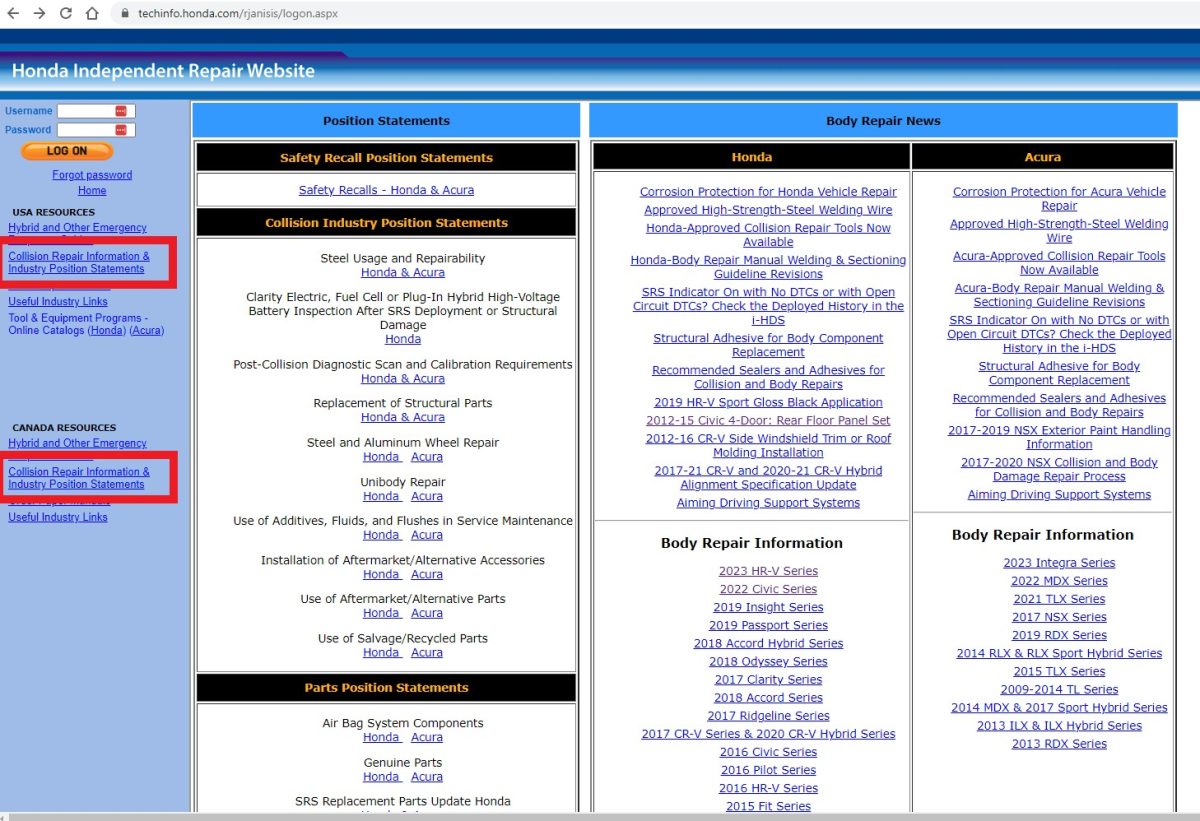Open Safety Recalls - Honda & Acura
Screen dimensions: 1200x821
386,190
